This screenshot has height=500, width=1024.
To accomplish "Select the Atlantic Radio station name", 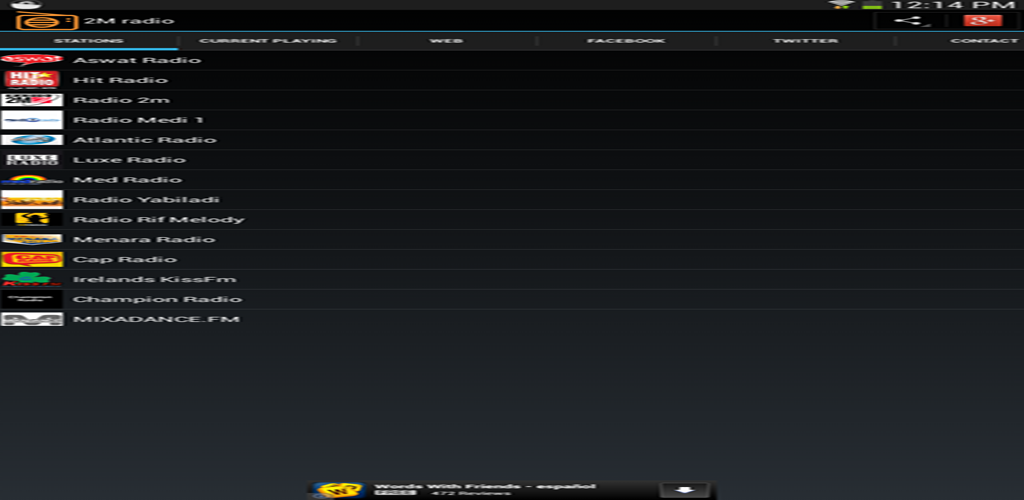I will click(x=145, y=140).
